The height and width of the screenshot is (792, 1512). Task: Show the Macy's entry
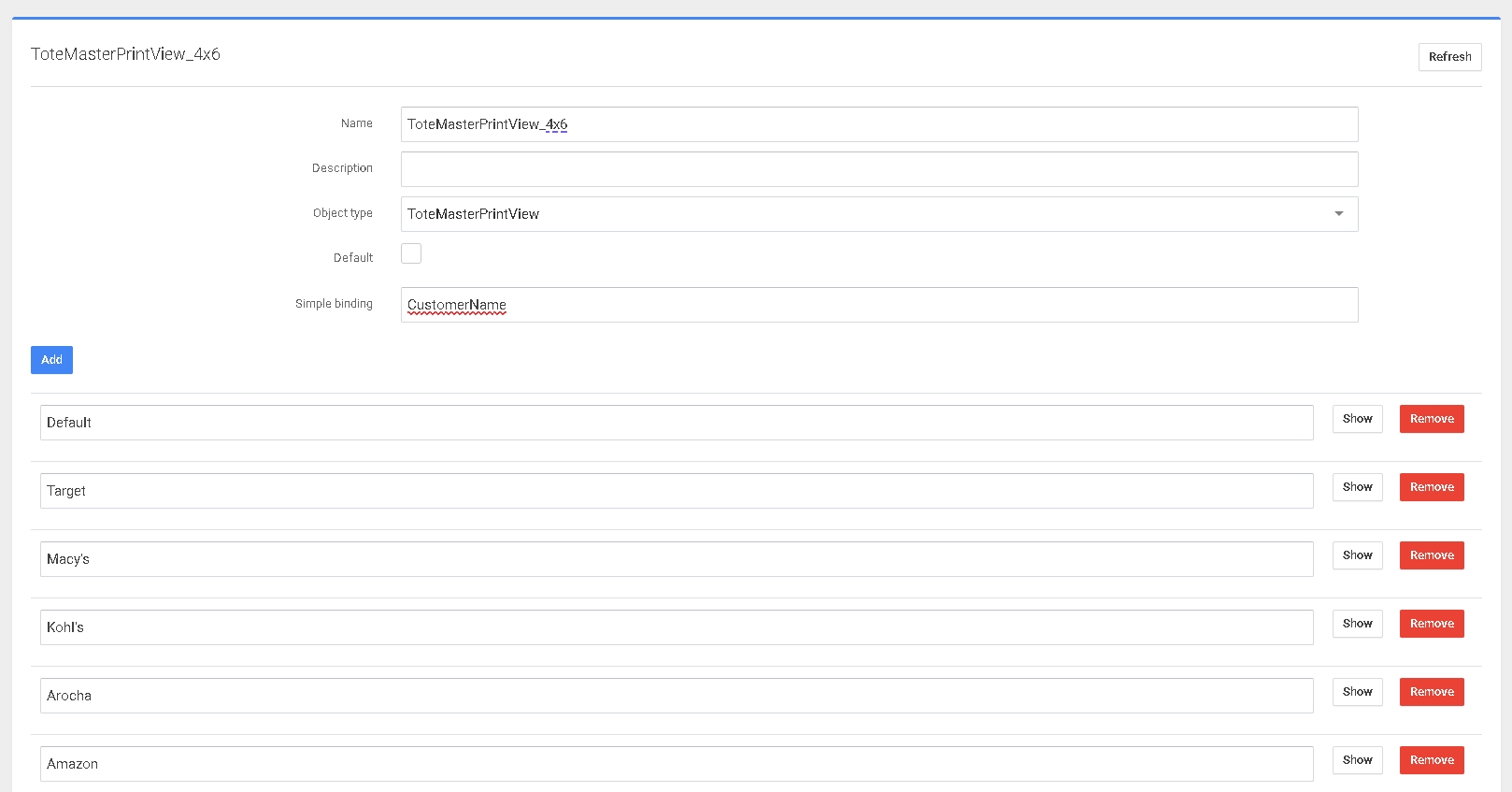(x=1357, y=555)
